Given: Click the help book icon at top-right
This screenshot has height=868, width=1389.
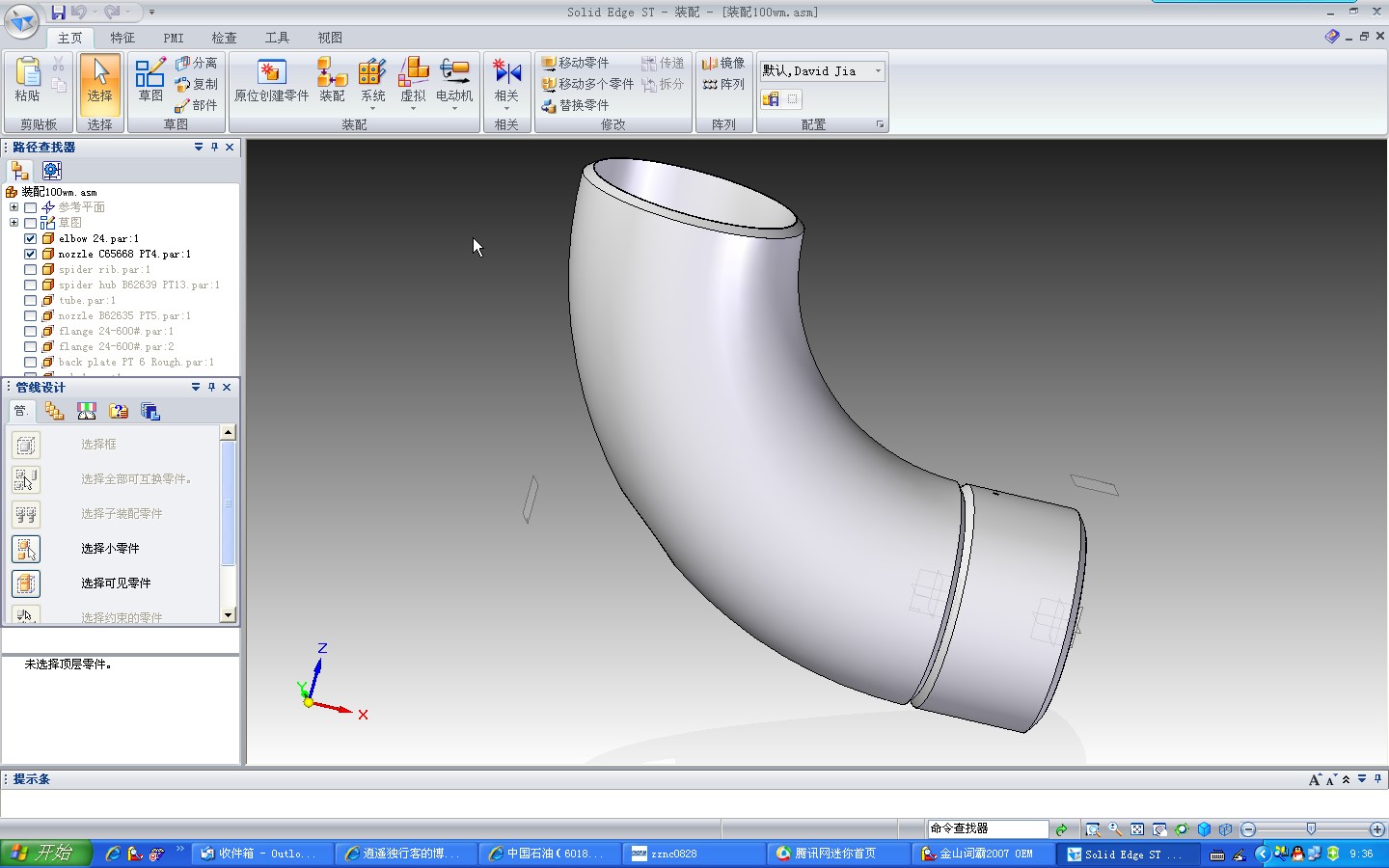Looking at the screenshot, I should pos(1332,36).
